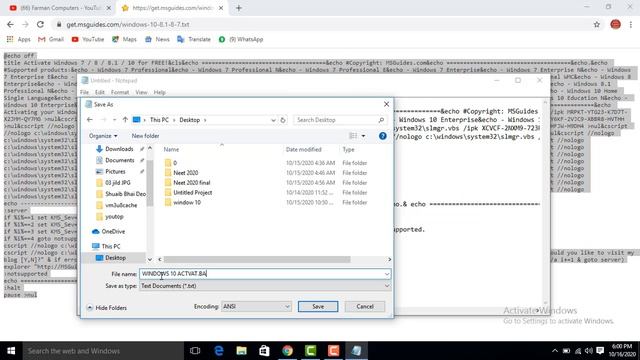Open File Explorer from the taskbar
Screen dimensions: 640x360
click(x=241, y=351)
